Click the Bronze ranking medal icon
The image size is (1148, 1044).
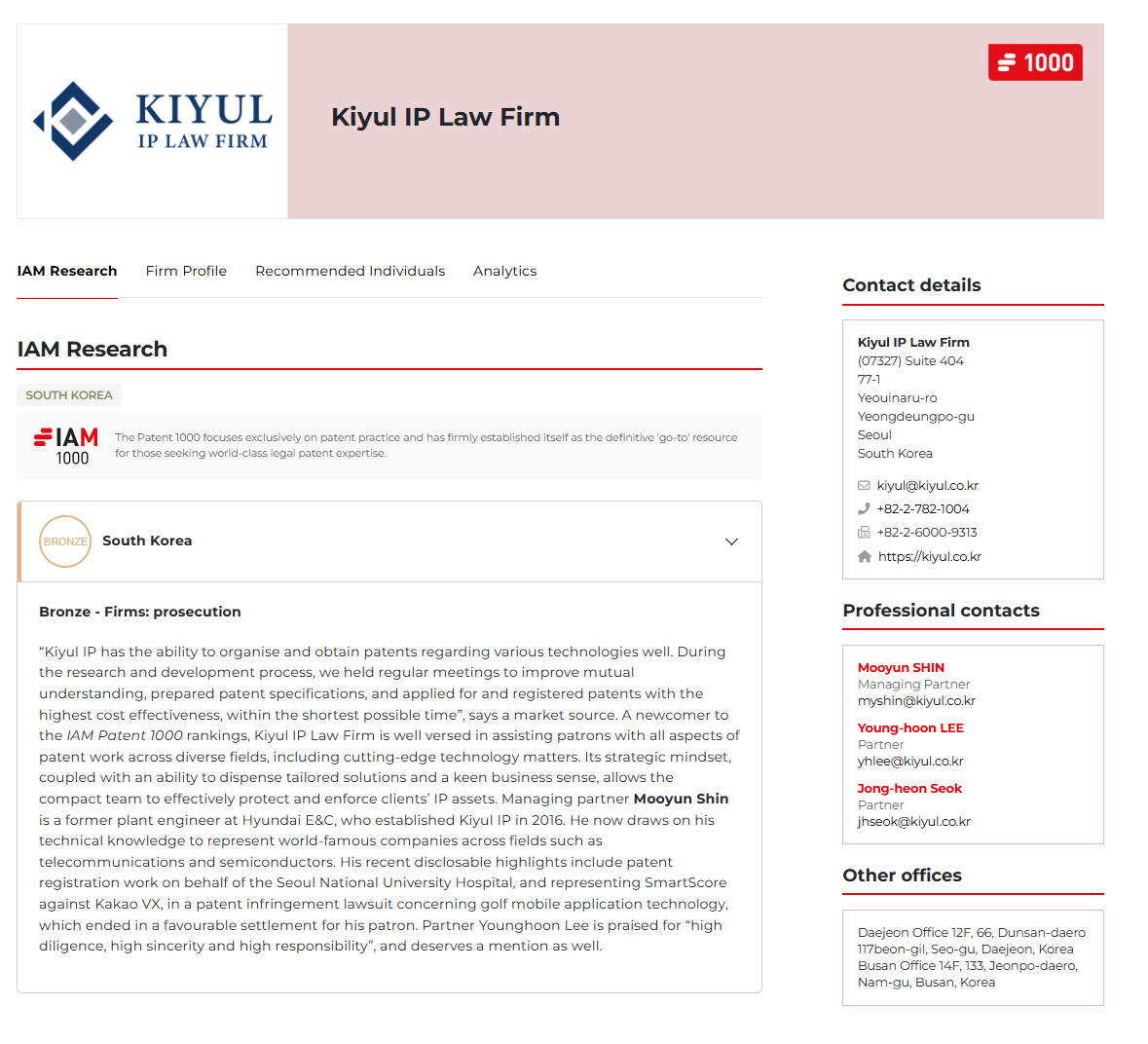65,541
